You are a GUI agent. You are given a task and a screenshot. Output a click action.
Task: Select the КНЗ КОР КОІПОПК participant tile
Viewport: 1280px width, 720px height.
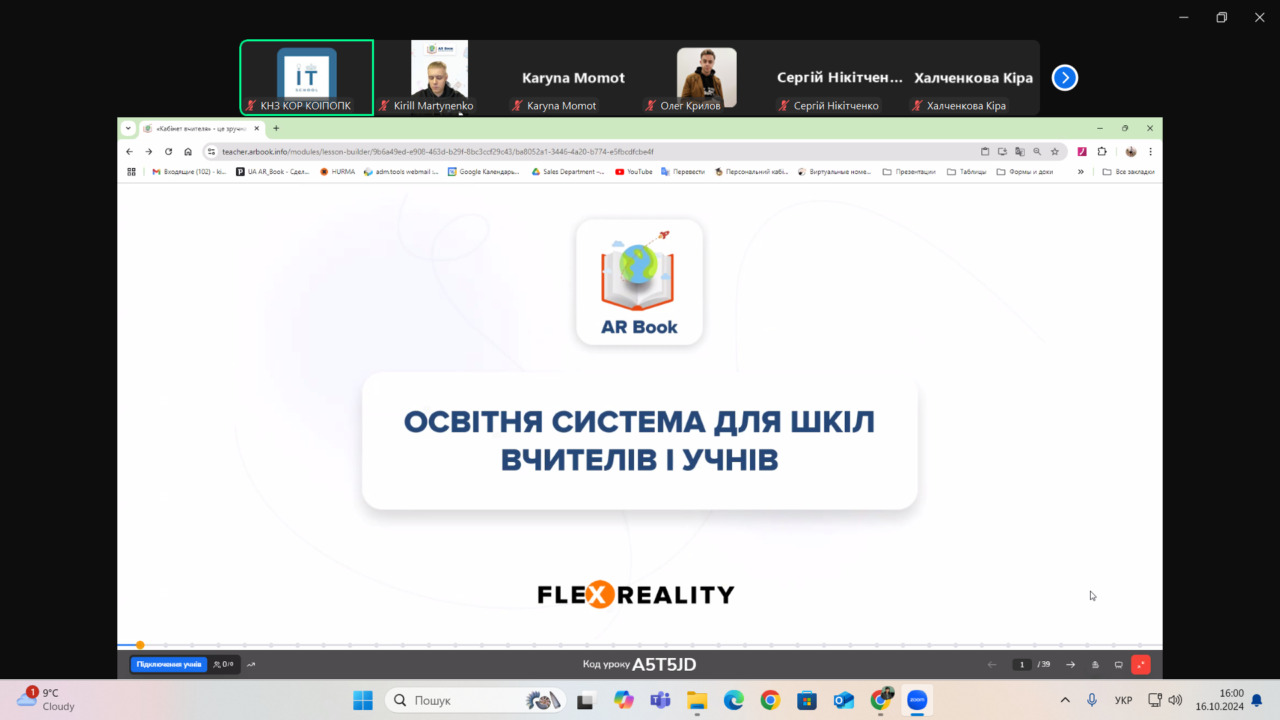tap(307, 78)
